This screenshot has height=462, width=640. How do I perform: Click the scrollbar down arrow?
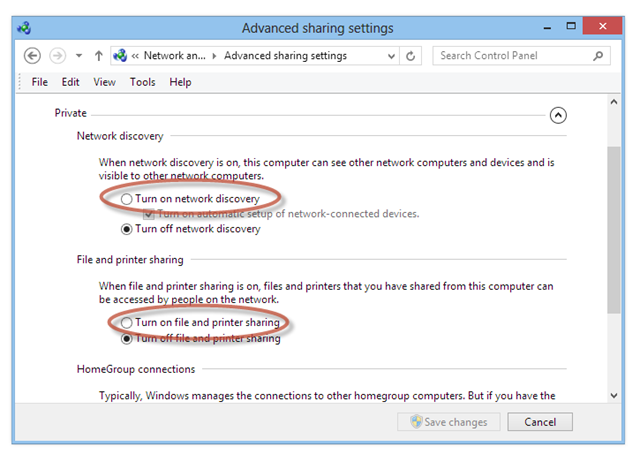click(x=613, y=395)
